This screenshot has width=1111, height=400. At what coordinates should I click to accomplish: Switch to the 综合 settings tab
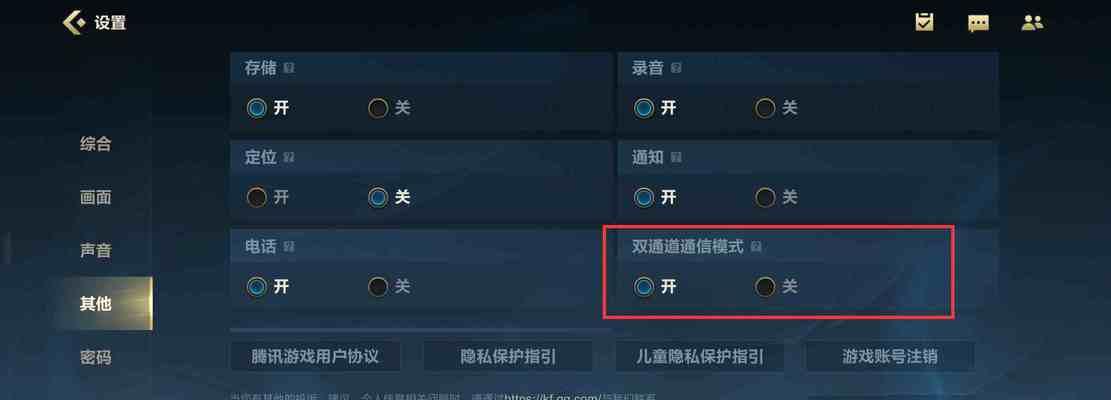pyautogui.click(x=96, y=144)
